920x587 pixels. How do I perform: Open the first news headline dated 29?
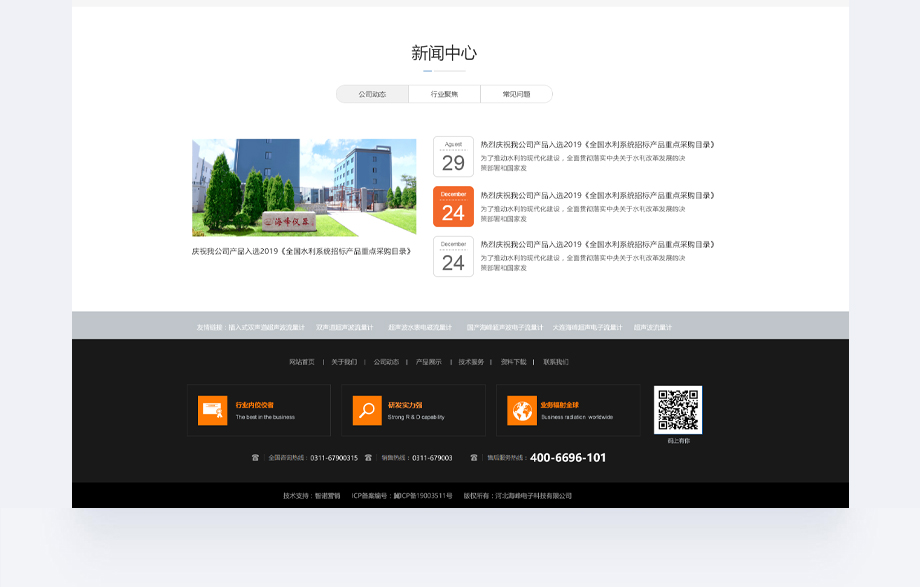[x=597, y=144]
